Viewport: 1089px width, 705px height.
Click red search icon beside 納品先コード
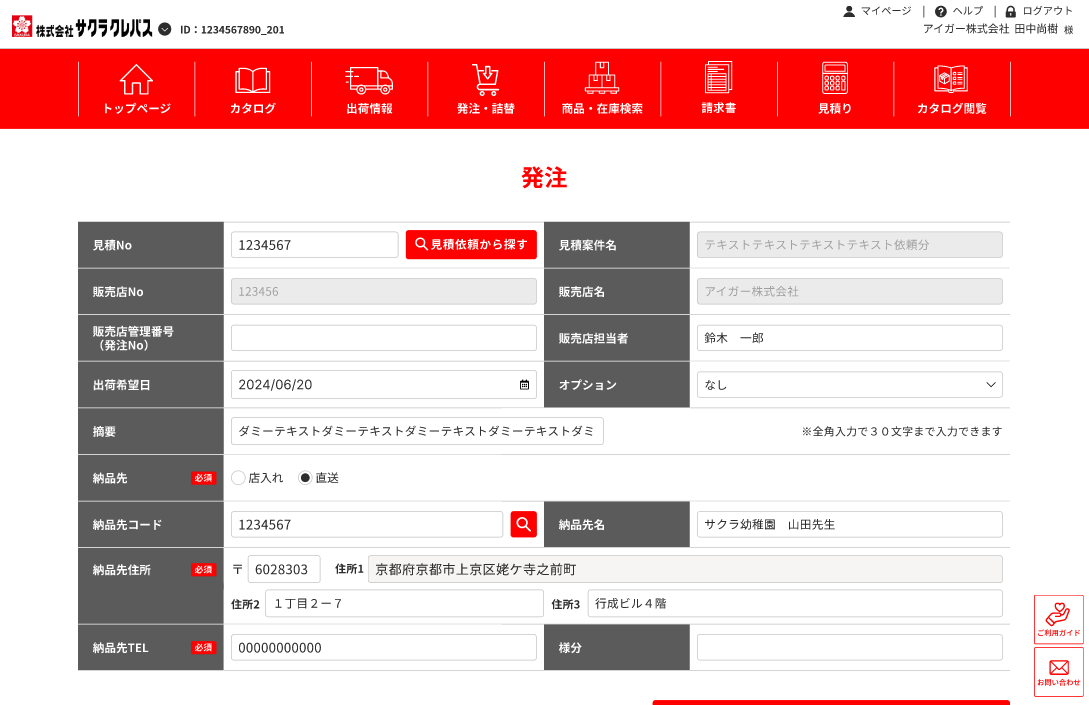coord(524,524)
